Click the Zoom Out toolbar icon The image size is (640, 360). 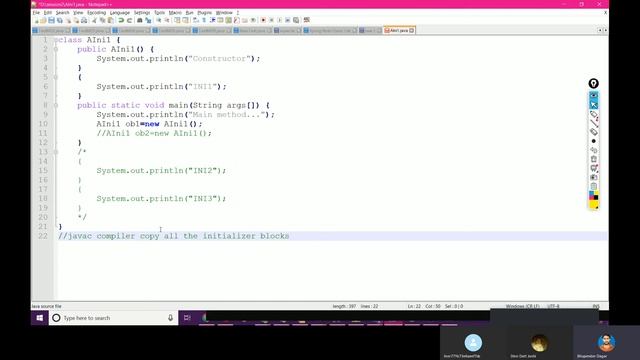click(167, 20)
